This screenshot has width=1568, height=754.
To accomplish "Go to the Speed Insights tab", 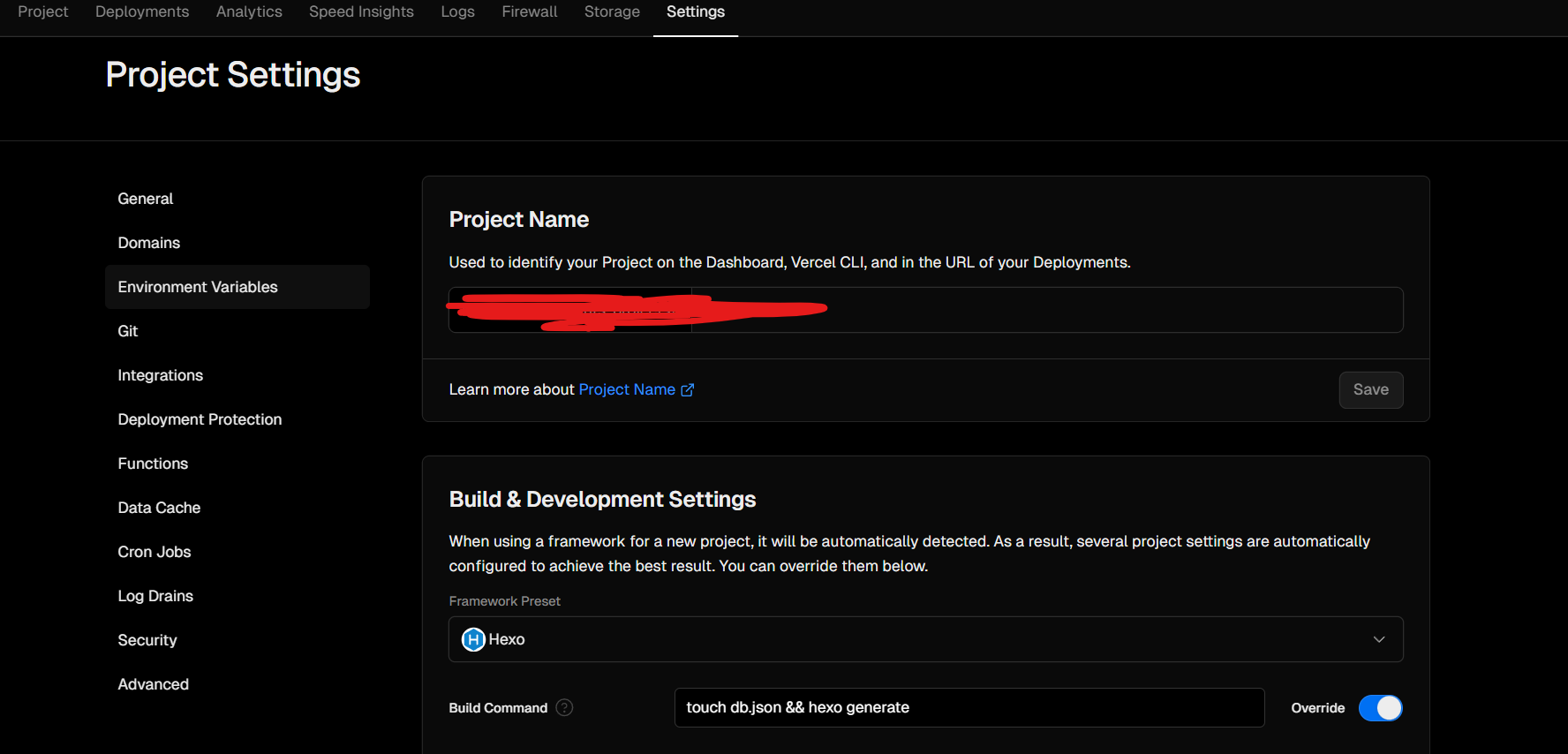I will (361, 12).
